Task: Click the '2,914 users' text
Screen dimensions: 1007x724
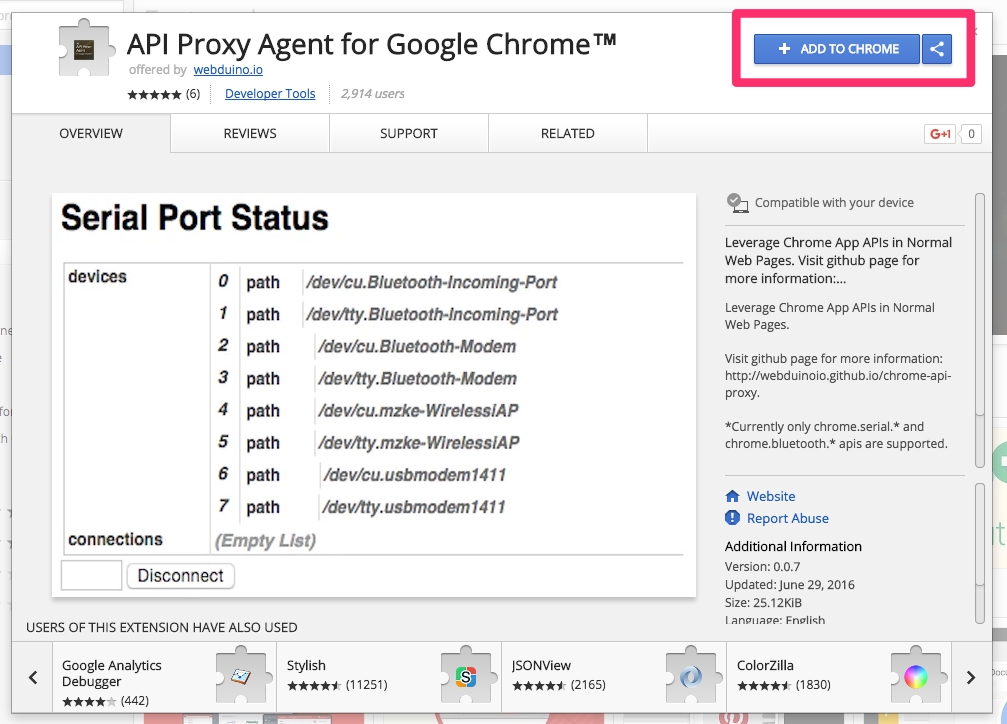Action: [x=372, y=94]
